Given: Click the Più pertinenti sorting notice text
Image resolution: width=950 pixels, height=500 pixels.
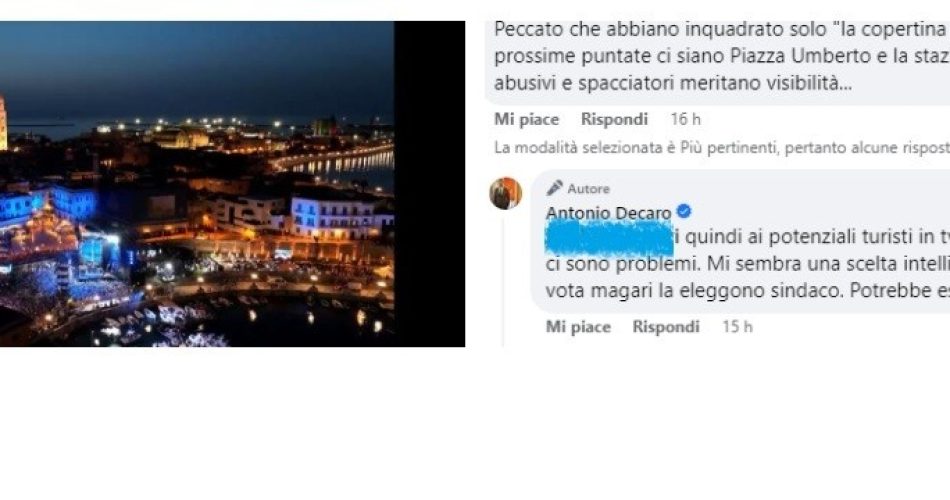Looking at the screenshot, I should coord(722,147).
